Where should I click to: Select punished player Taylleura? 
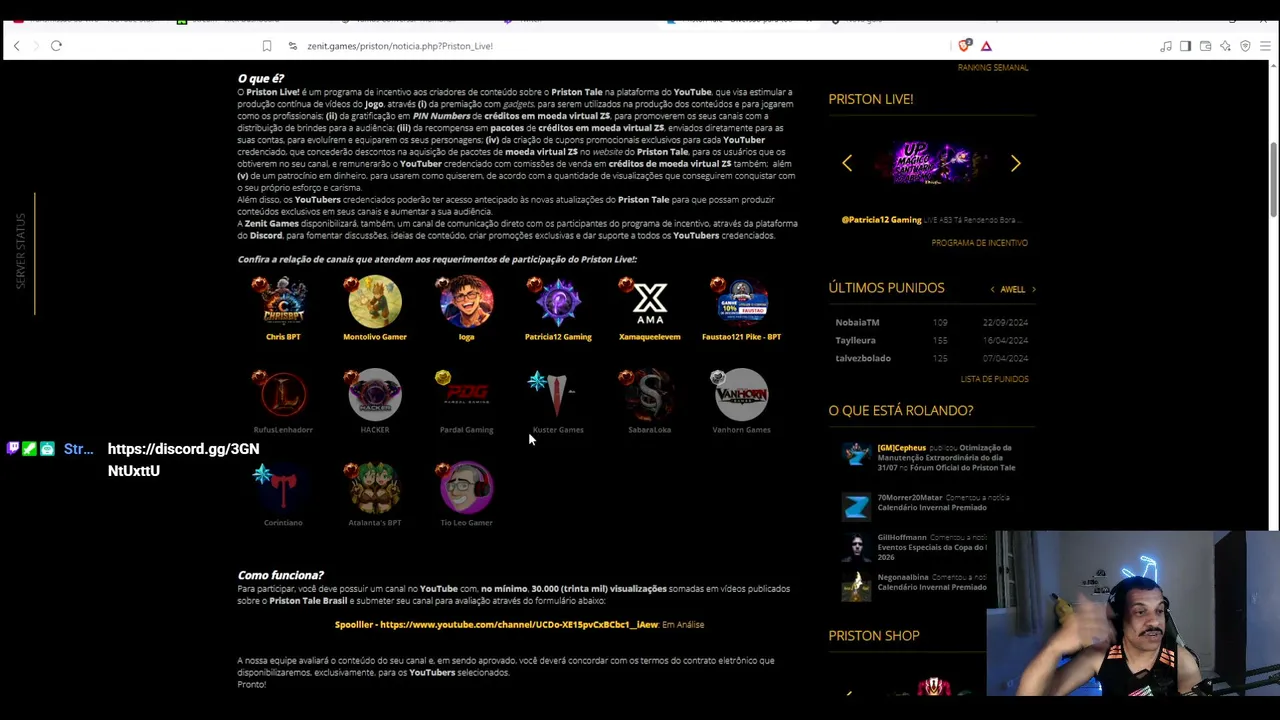[x=855, y=341]
